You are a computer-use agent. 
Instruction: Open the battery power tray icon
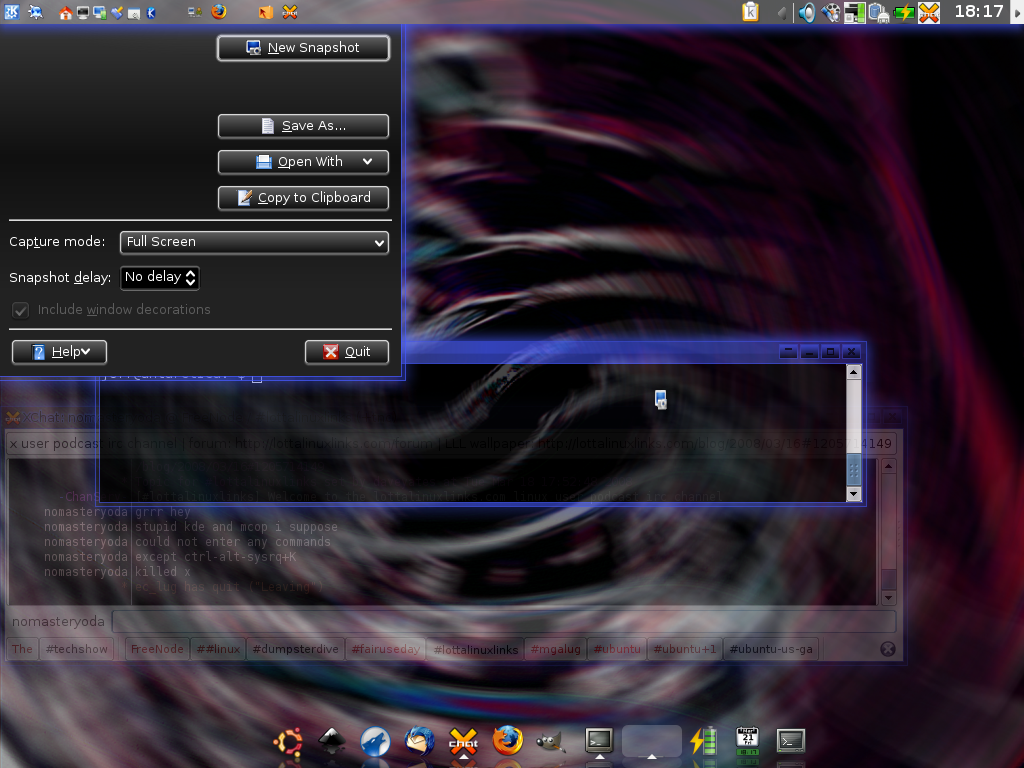pyautogui.click(x=904, y=12)
